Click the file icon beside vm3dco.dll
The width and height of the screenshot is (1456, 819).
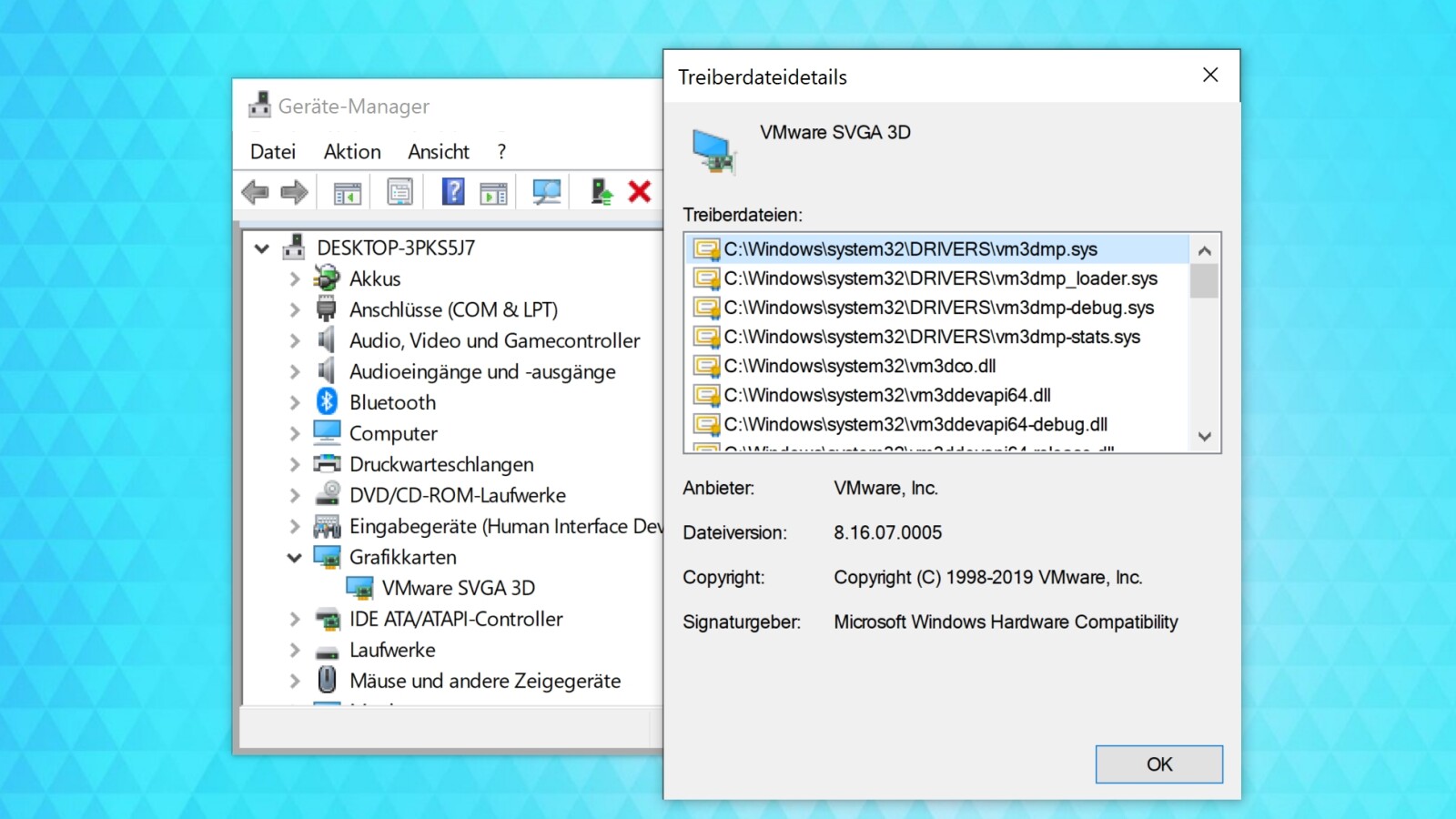[706, 366]
